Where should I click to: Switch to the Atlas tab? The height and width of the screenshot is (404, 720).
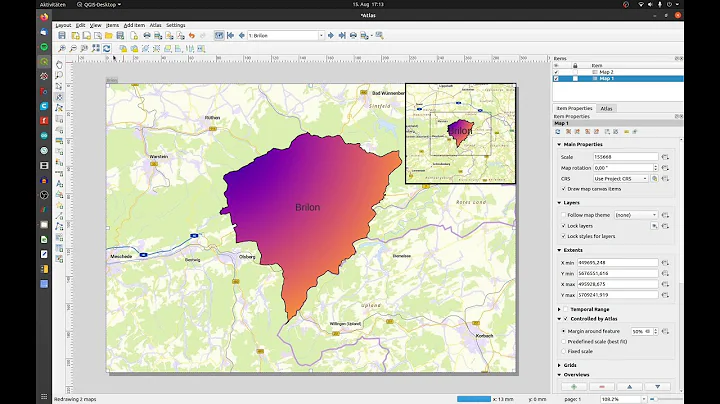coord(607,109)
